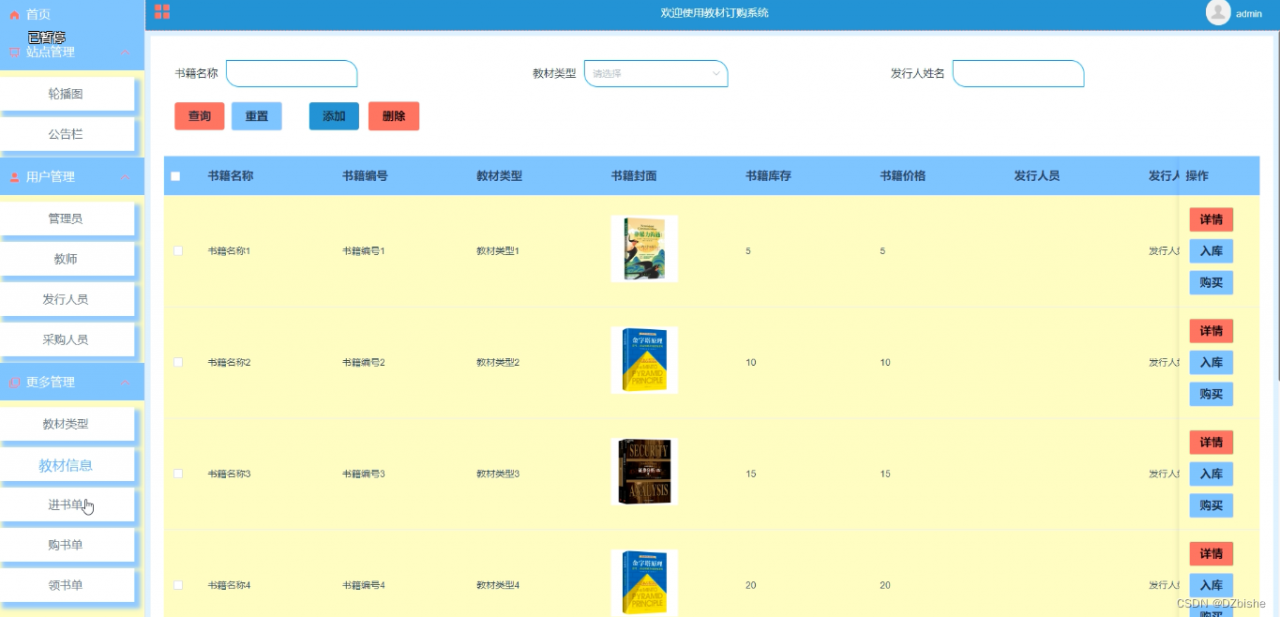
Task: Click 购买 for 书籍名称1
Action: click(1211, 283)
